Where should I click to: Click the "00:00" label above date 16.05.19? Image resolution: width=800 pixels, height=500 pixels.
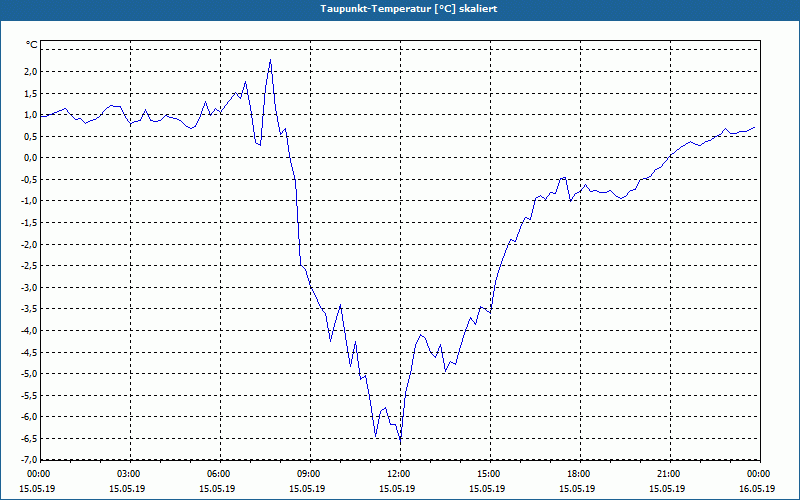click(759, 474)
